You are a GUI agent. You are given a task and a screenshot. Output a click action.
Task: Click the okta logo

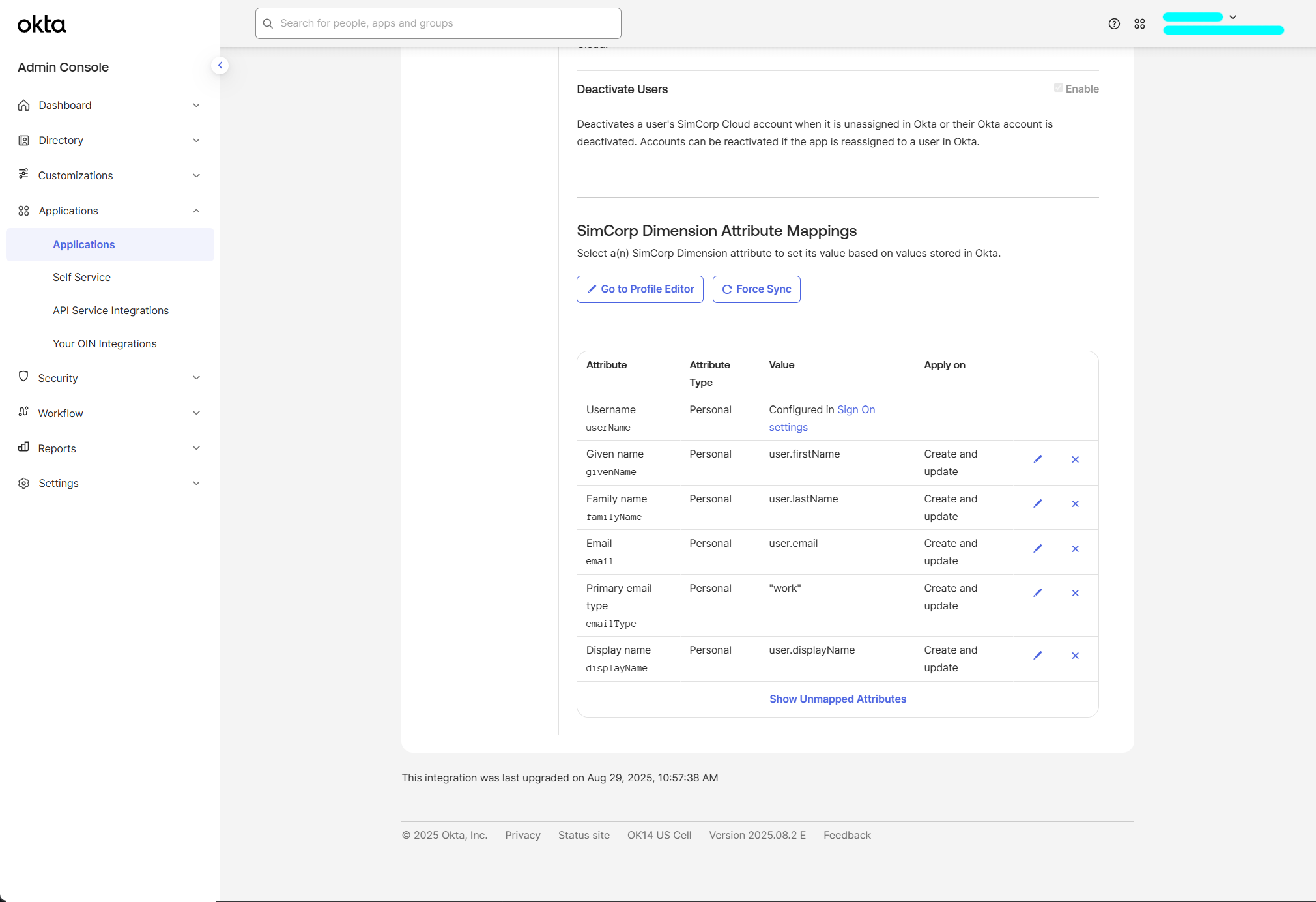pyautogui.click(x=42, y=25)
